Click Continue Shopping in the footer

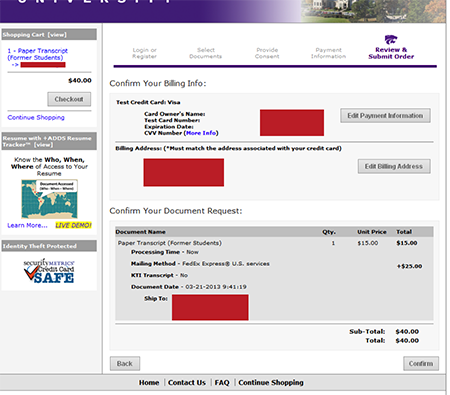pyautogui.click(x=271, y=383)
